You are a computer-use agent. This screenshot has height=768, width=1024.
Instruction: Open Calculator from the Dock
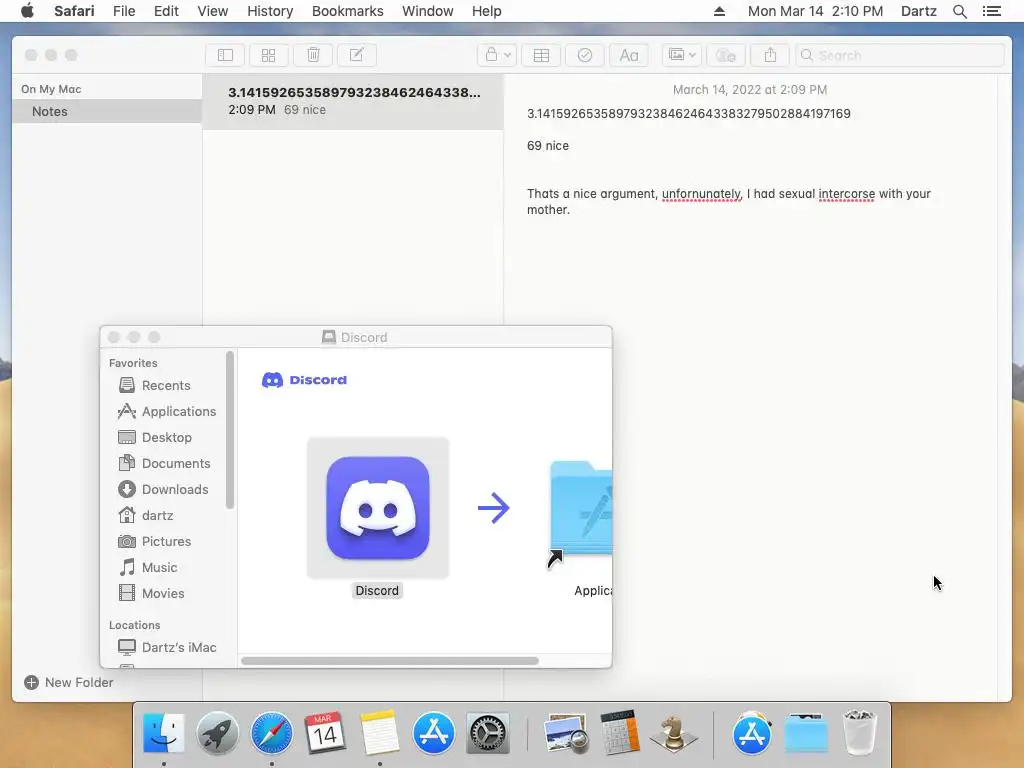pos(620,733)
